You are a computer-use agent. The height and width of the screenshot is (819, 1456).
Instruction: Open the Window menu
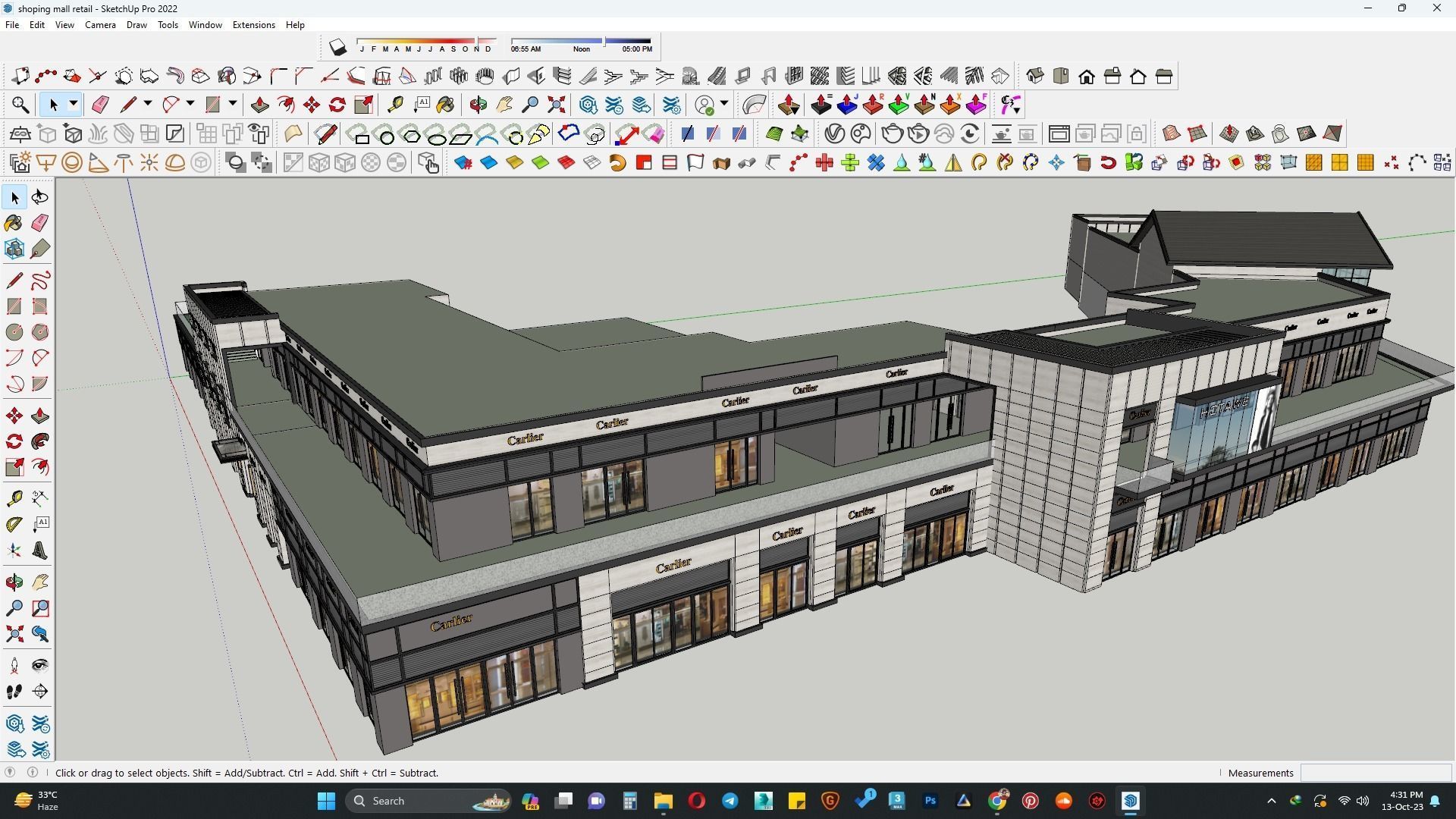click(205, 25)
